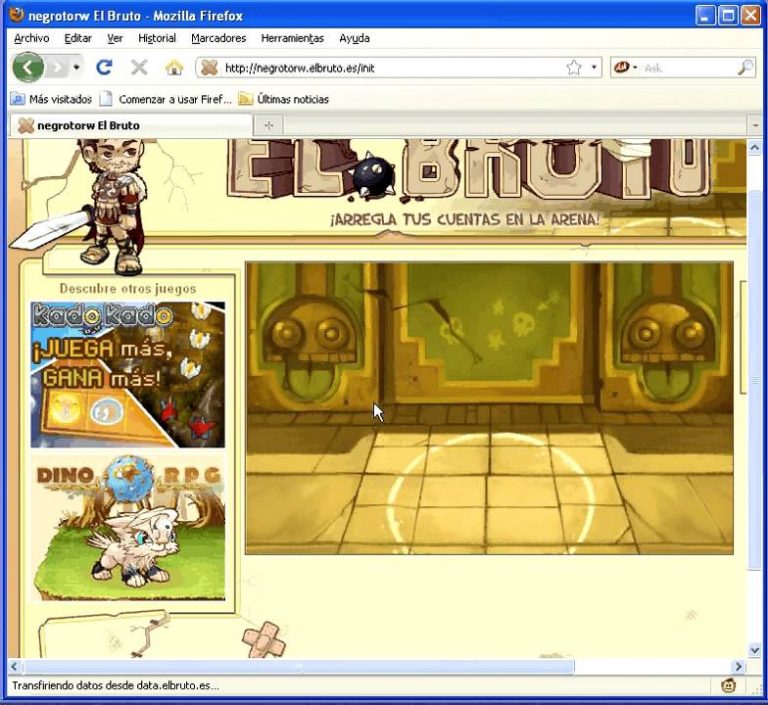The width and height of the screenshot is (768, 705).
Task: Click the horizontal scrollbar right arrow
Action: 738,666
